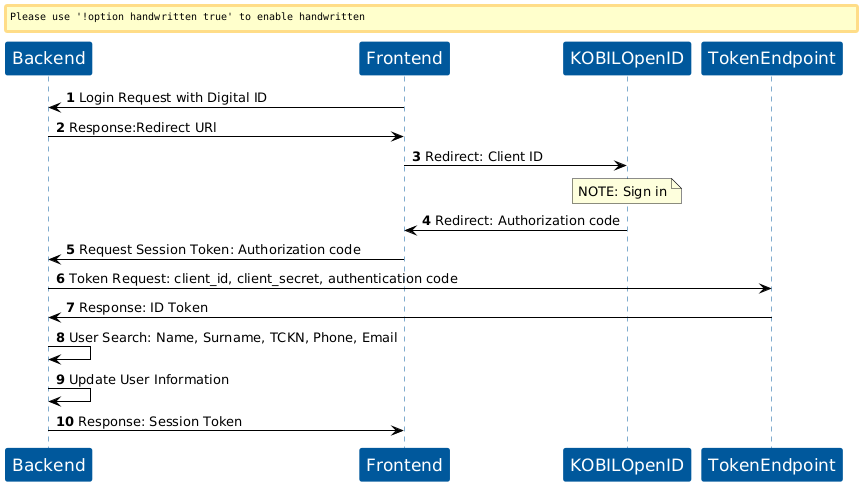Select message '3 Redirect: Client ID'
Screen dimensions: 862x486
[x=478, y=157]
